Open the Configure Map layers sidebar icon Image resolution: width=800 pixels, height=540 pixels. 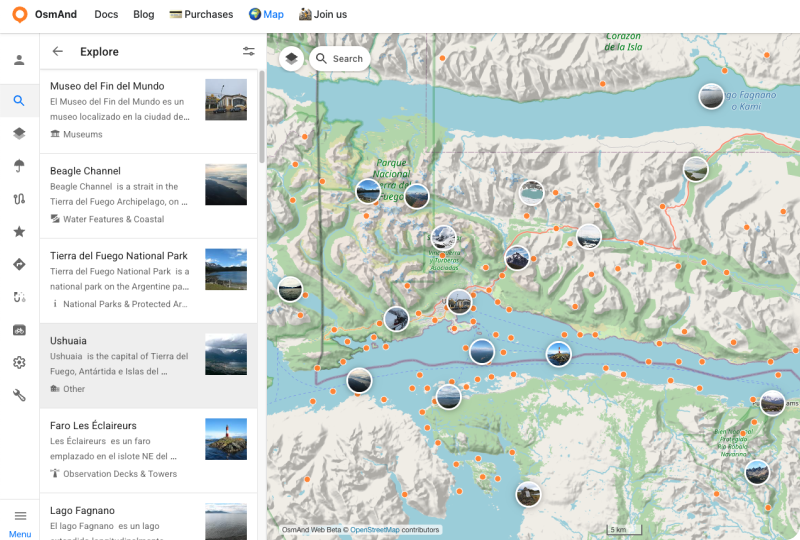tap(19, 134)
